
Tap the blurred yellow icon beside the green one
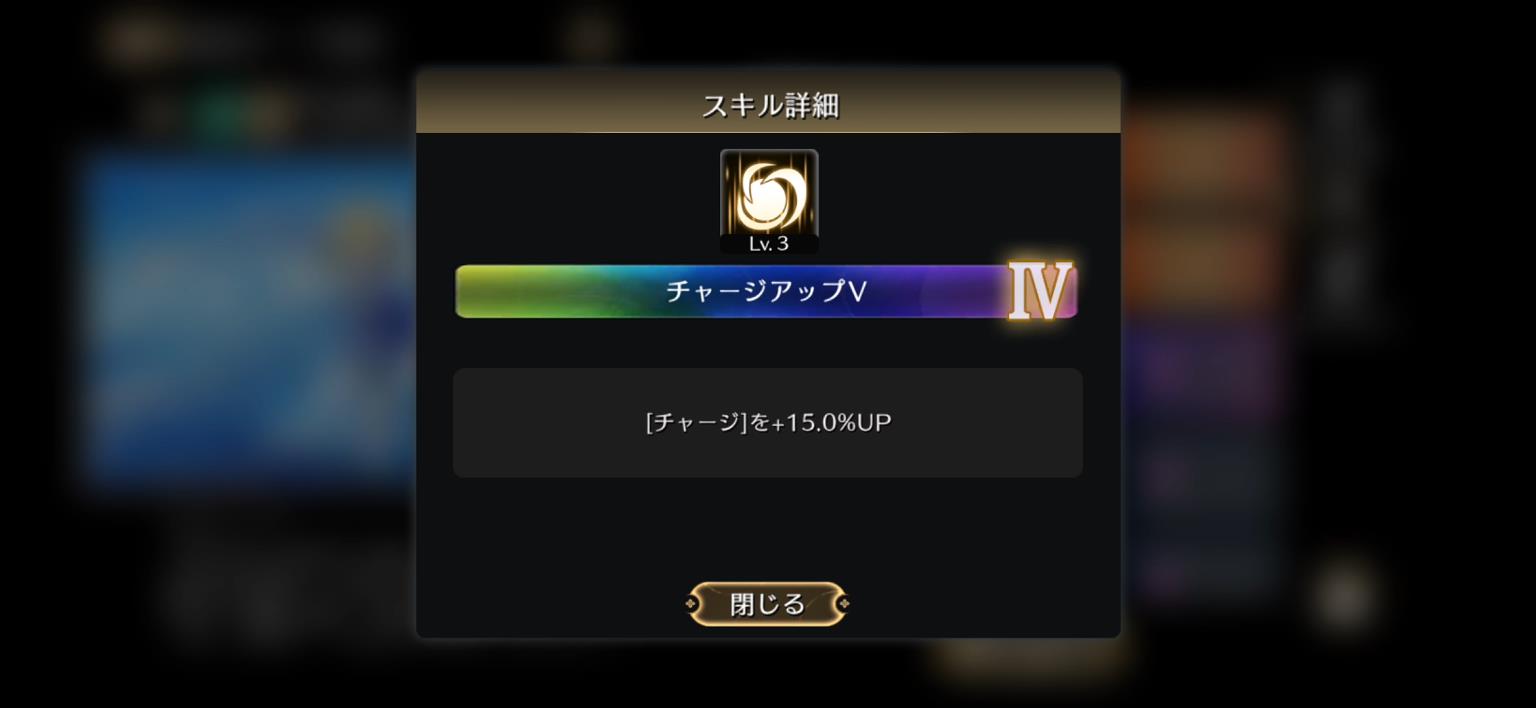click(x=268, y=113)
